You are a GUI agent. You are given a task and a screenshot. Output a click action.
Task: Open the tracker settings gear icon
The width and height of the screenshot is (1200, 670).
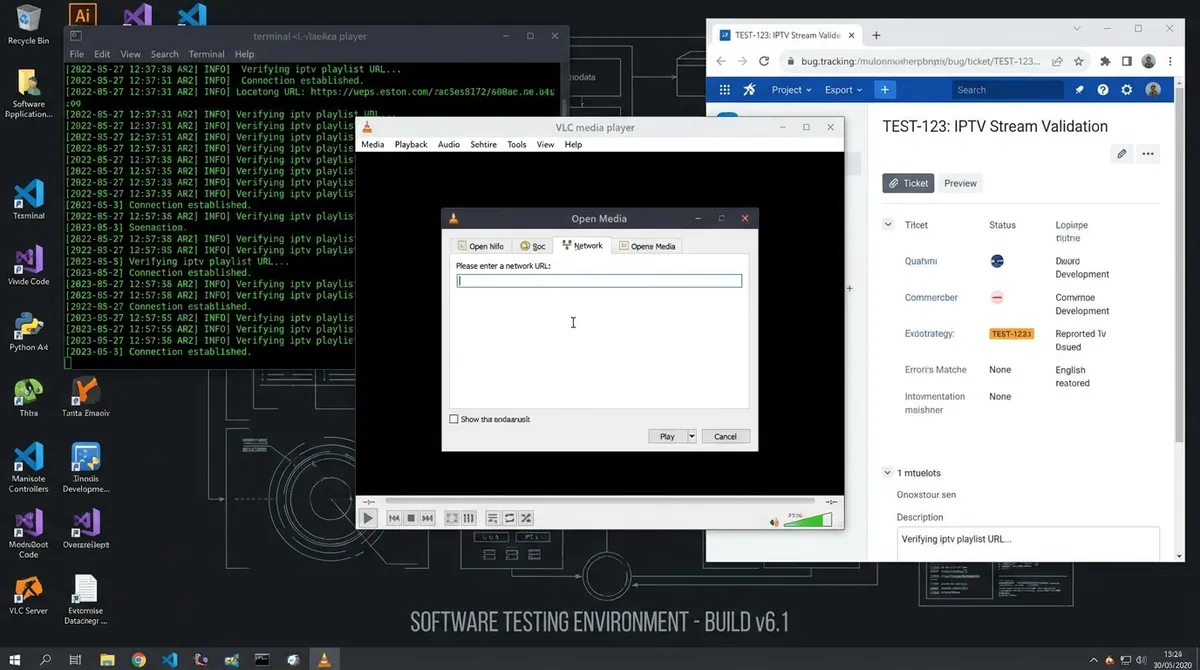1127,89
